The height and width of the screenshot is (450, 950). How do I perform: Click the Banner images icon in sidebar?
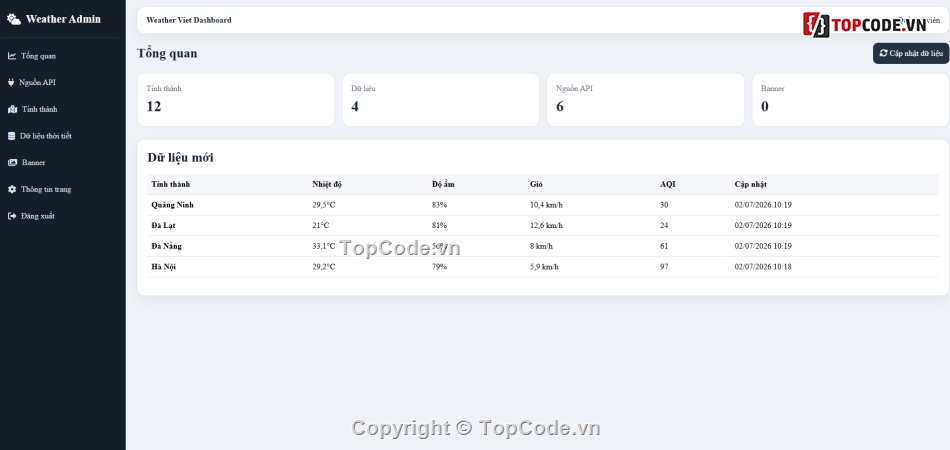[x=12, y=162]
